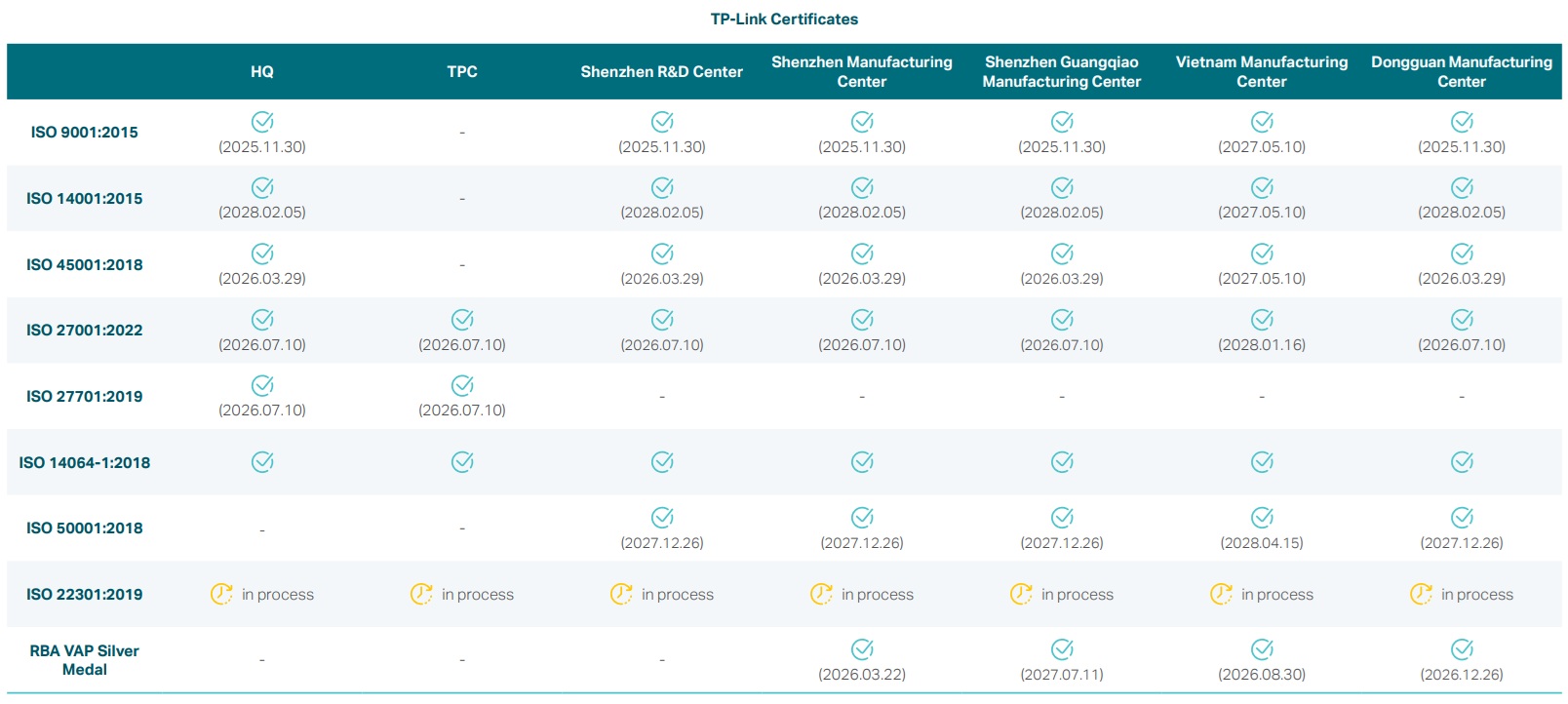Select the HQ column header
This screenshot has width=1568, height=704.
coord(262,72)
